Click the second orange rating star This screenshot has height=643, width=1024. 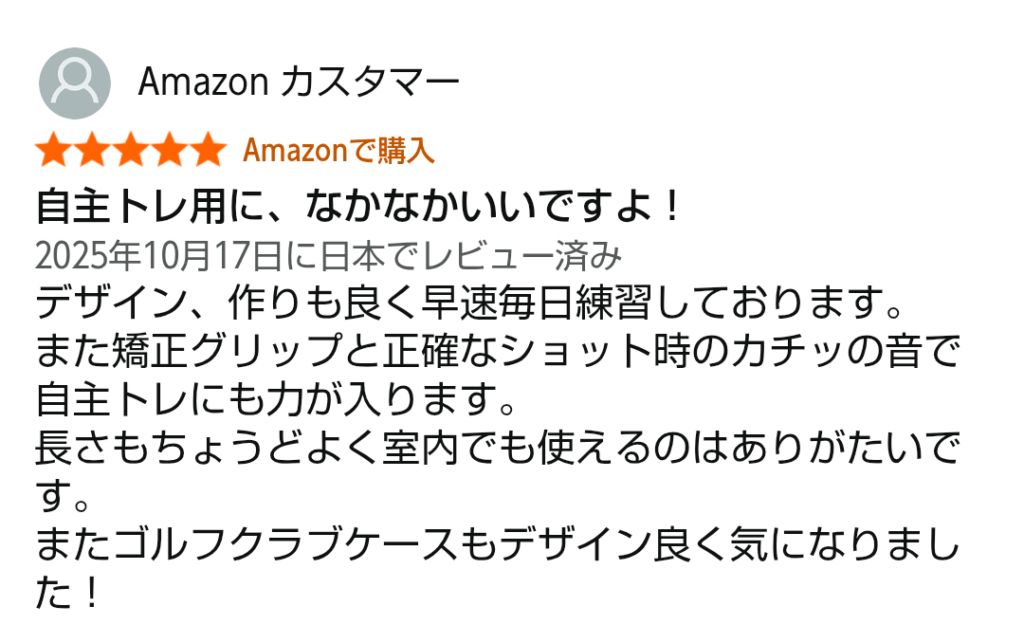93,151
